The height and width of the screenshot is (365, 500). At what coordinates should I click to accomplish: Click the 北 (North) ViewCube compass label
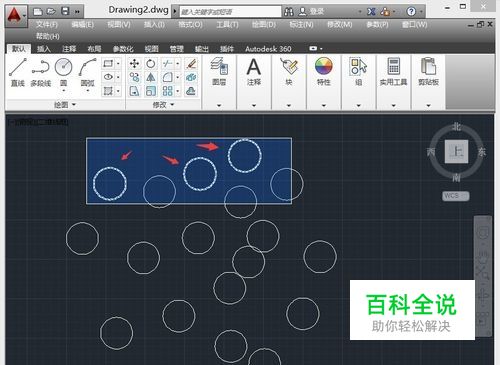(x=457, y=127)
